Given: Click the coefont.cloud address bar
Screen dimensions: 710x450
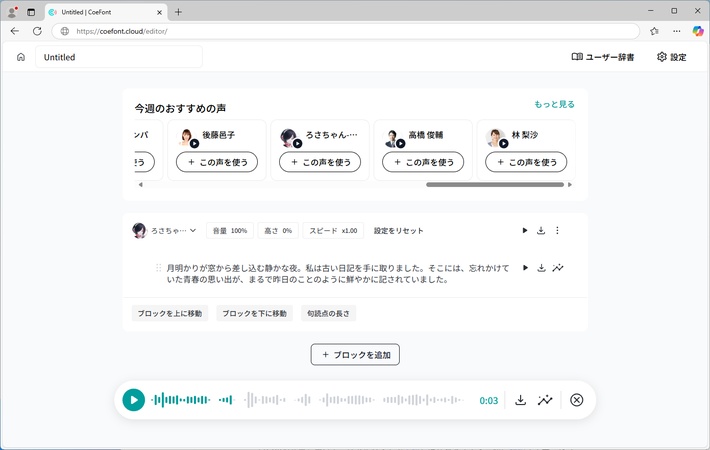Looking at the screenshot, I should point(345,31).
